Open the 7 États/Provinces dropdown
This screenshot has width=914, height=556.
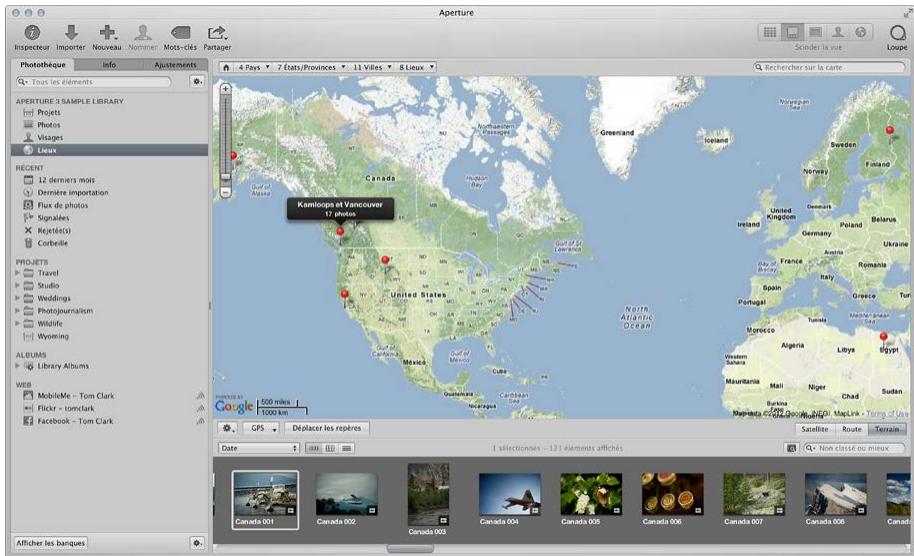click(x=311, y=67)
